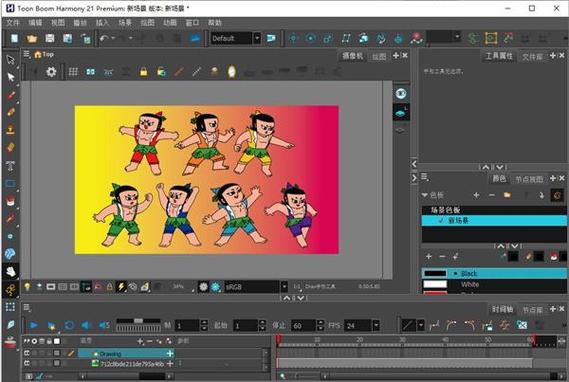
Task: Click the gear settings icon in camera toolbar
Action: pyautogui.click(x=51, y=72)
